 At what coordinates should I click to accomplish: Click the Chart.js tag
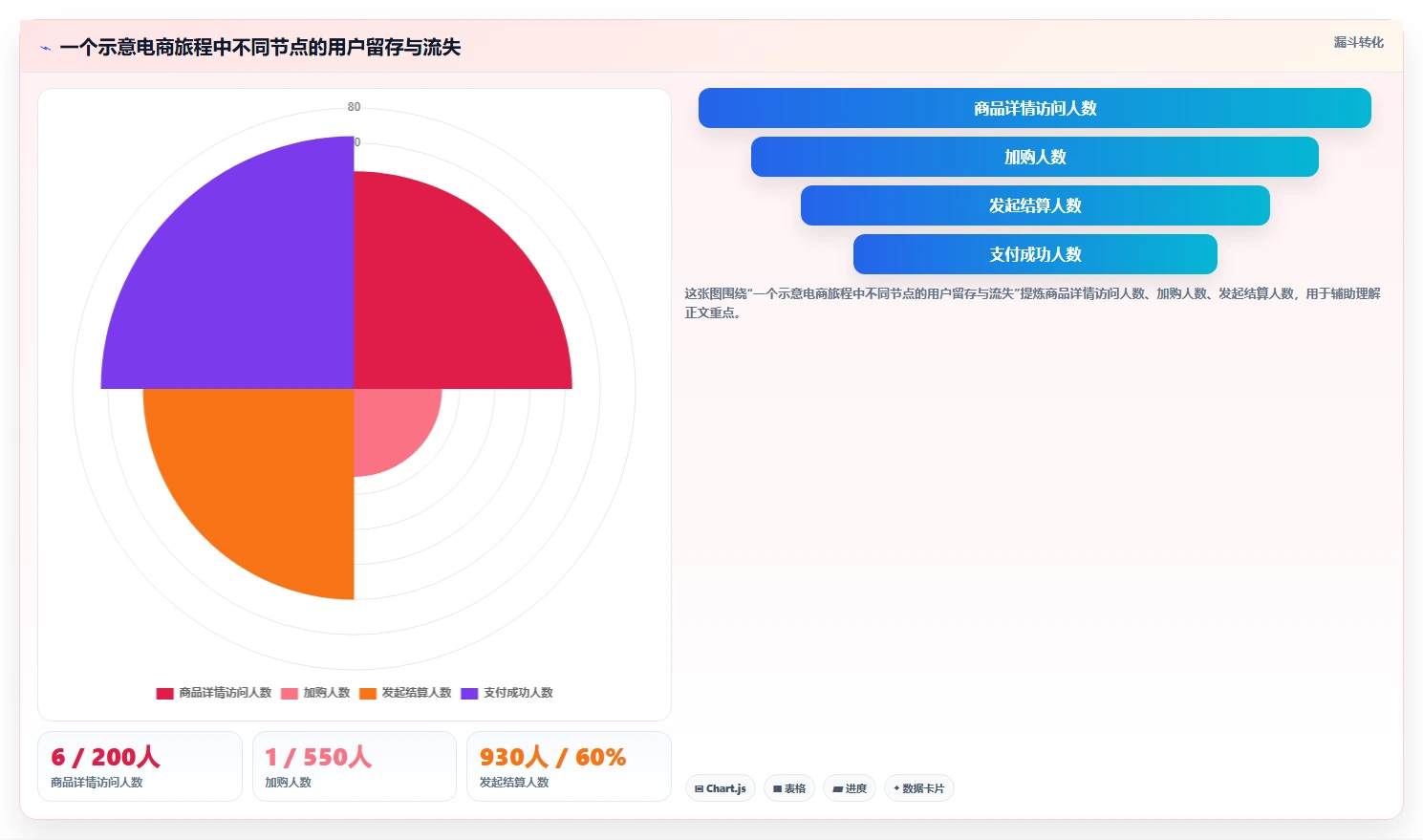(x=721, y=788)
